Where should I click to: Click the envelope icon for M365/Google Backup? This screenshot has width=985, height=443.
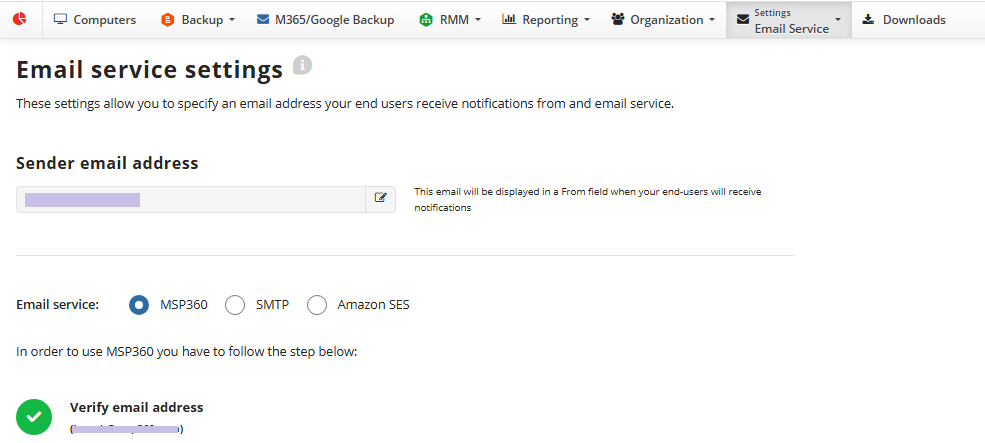262,20
